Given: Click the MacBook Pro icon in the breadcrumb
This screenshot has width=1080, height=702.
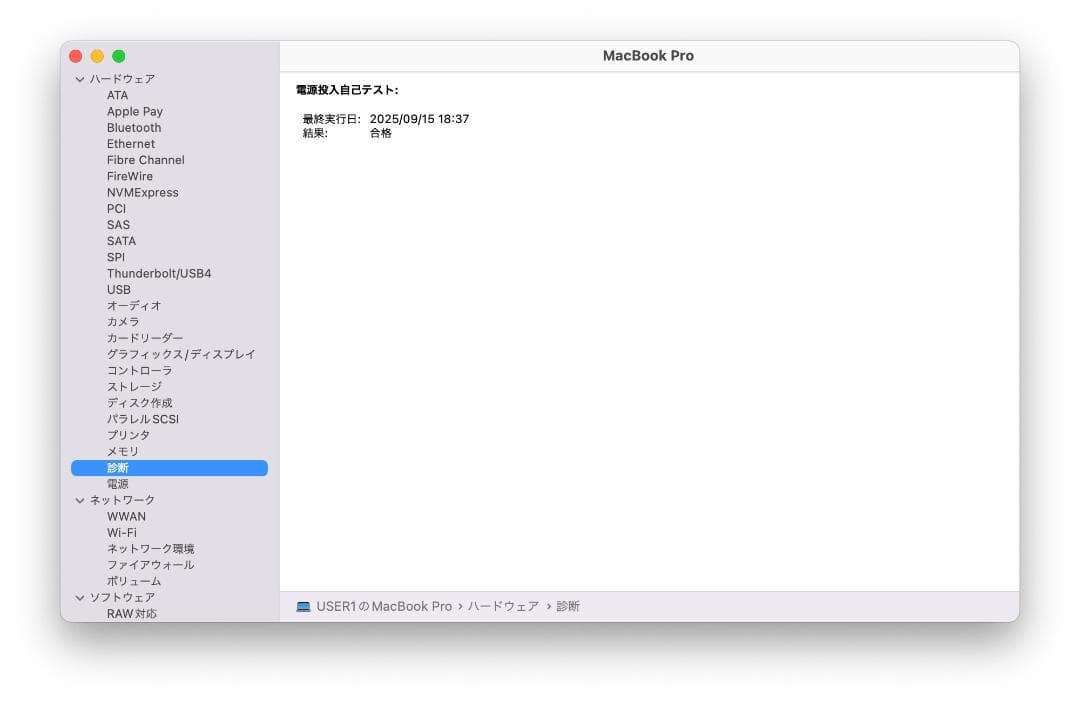Looking at the screenshot, I should click(303, 605).
